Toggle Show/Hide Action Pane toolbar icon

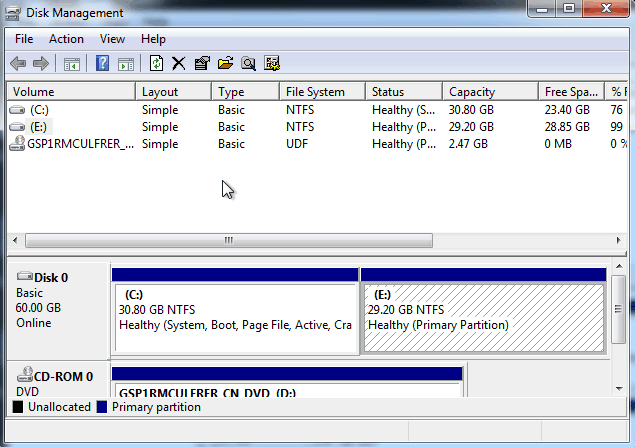coord(126,64)
